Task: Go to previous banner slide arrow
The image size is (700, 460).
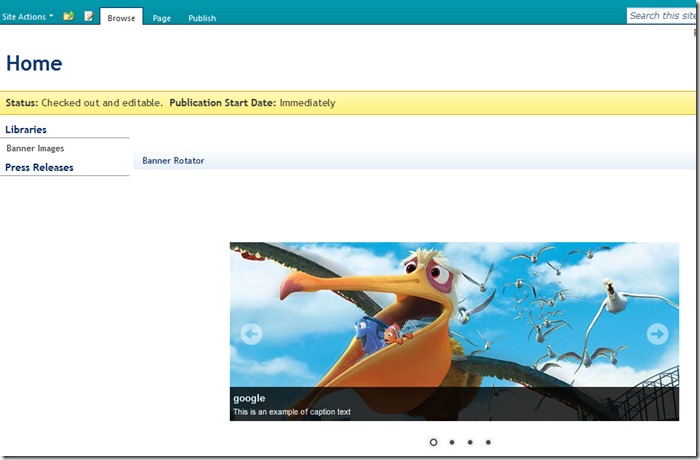Action: click(x=251, y=334)
